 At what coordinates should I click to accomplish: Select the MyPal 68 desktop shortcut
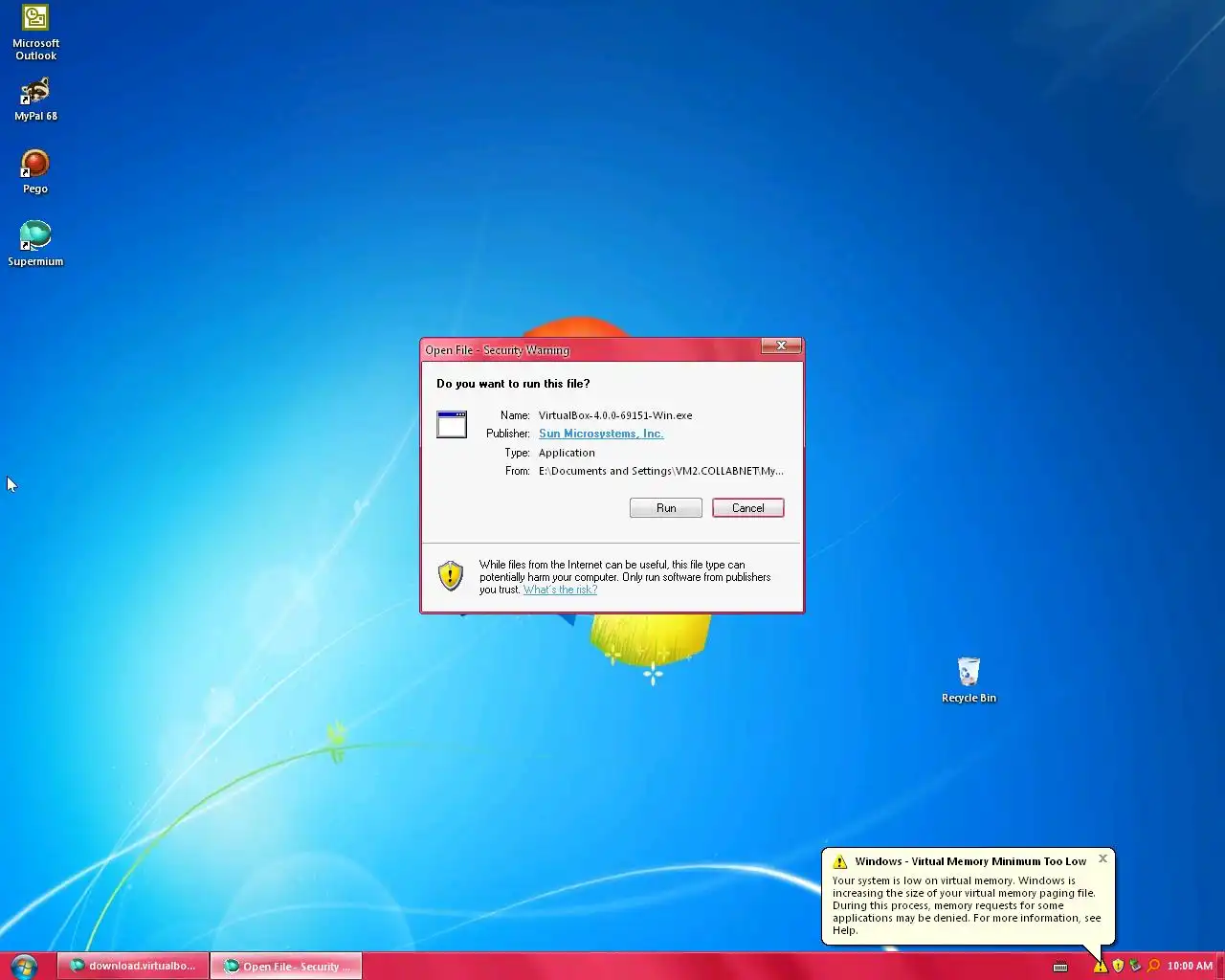[x=35, y=100]
